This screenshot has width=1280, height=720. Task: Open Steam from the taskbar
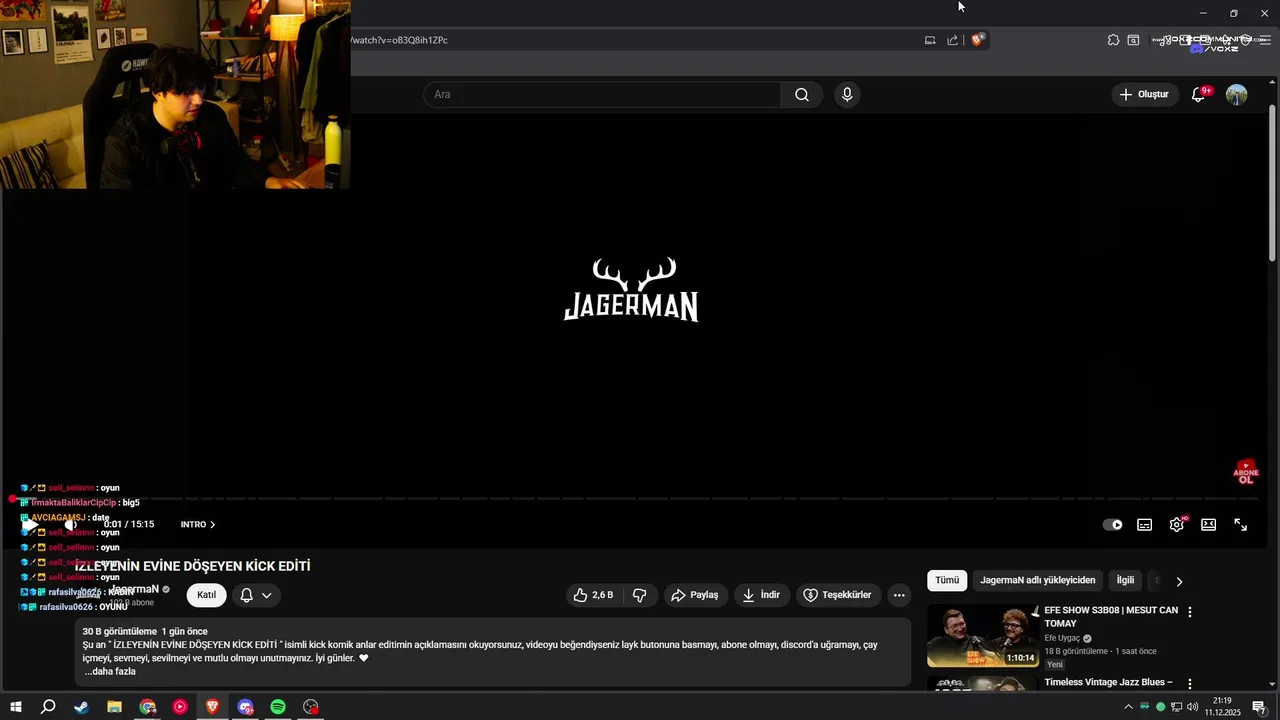81,707
